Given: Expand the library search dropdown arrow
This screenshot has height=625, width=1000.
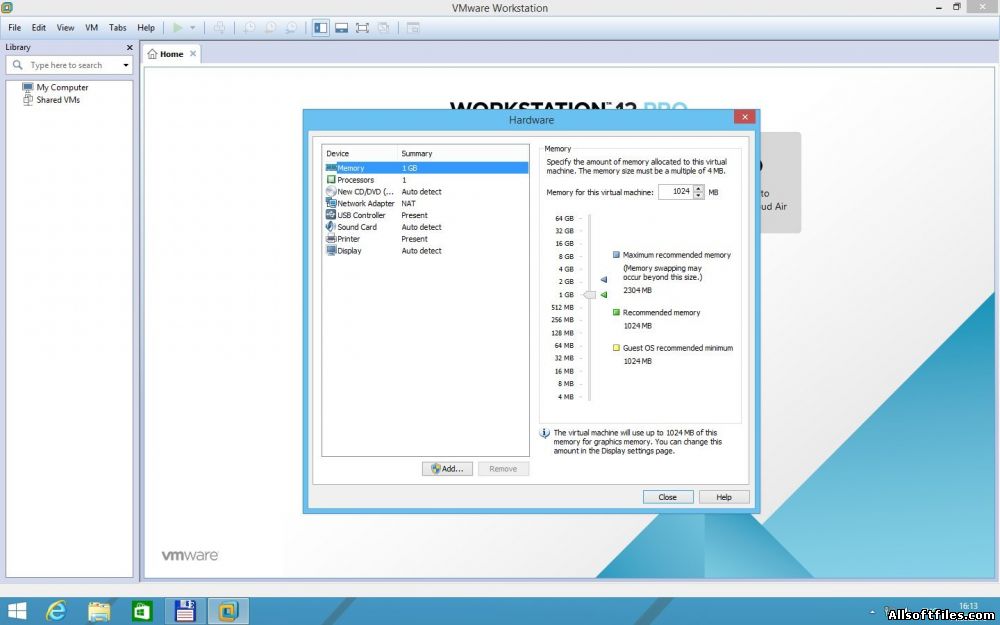Looking at the screenshot, I should (x=126, y=66).
